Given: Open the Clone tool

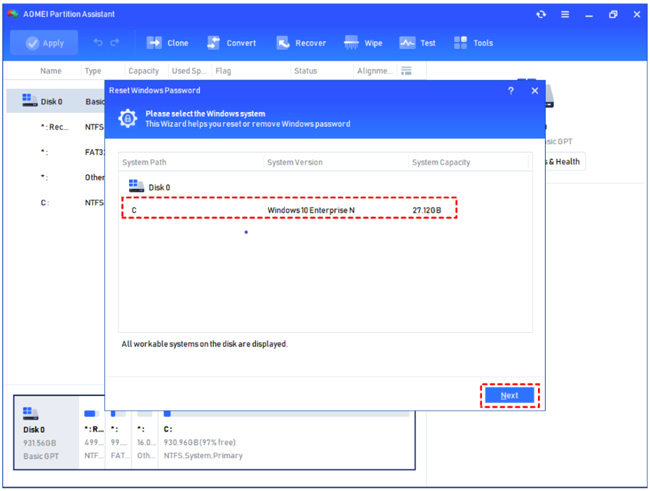Looking at the screenshot, I should pyautogui.click(x=167, y=43).
